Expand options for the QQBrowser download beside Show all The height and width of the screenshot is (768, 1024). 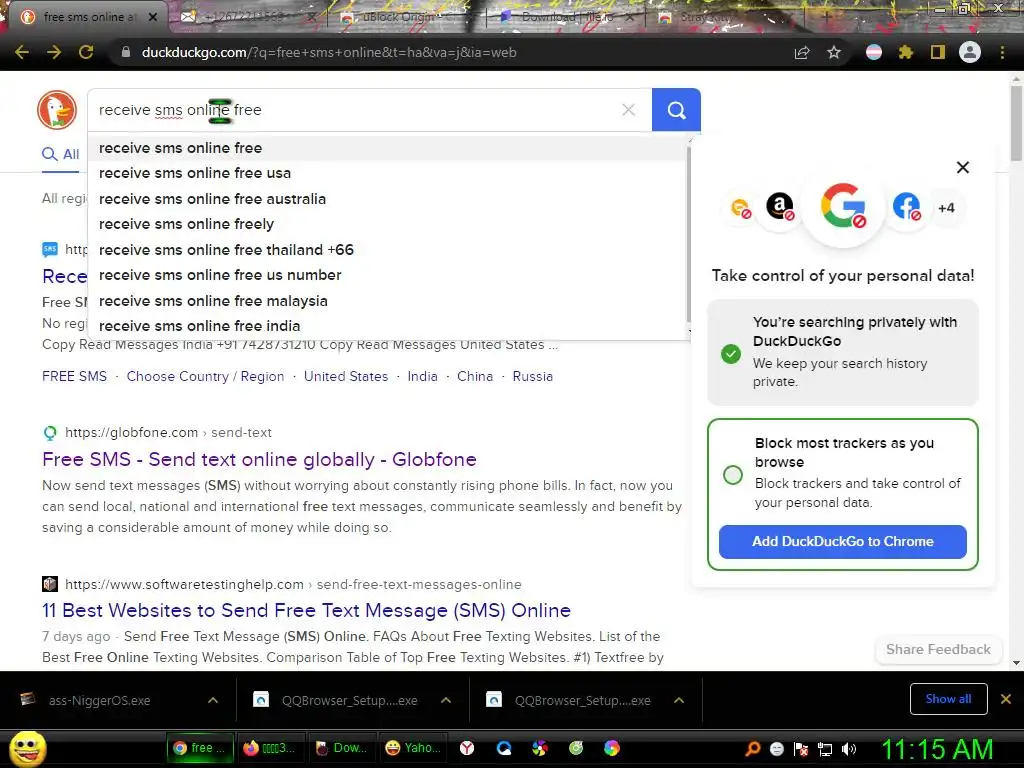[x=679, y=700]
